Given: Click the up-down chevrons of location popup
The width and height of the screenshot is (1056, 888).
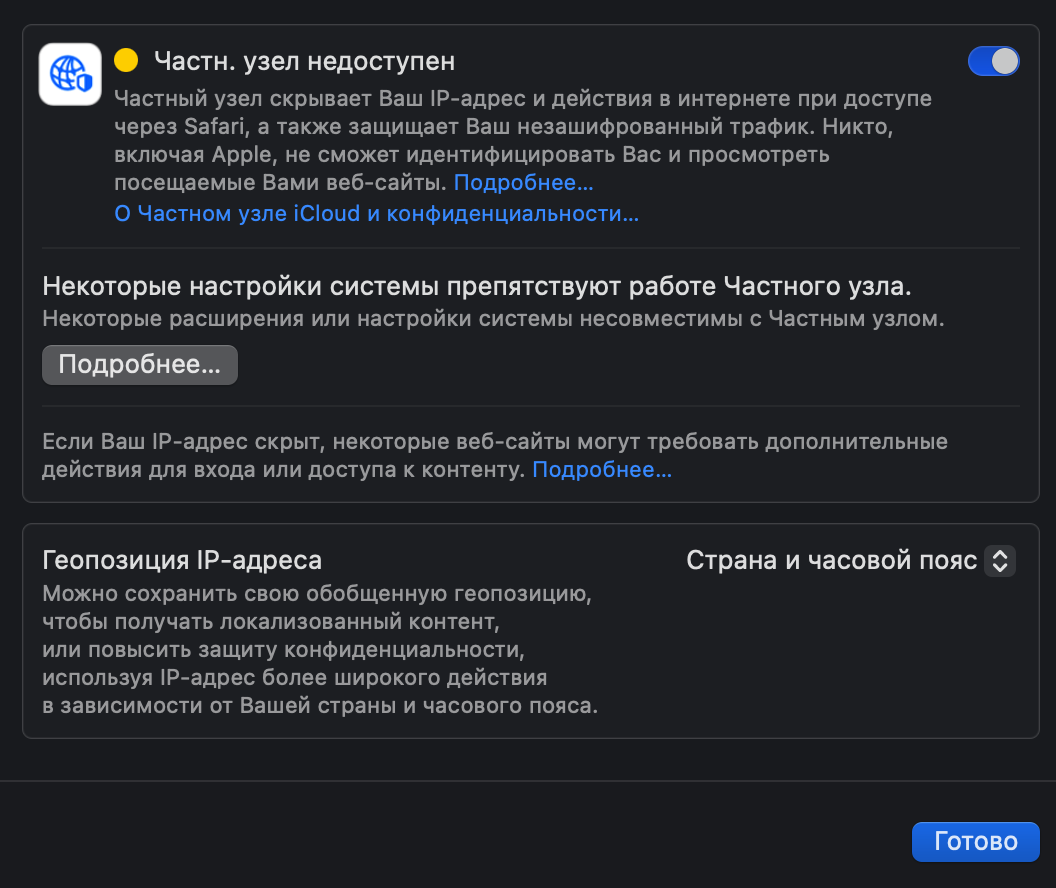Looking at the screenshot, I should [x=1000, y=561].
